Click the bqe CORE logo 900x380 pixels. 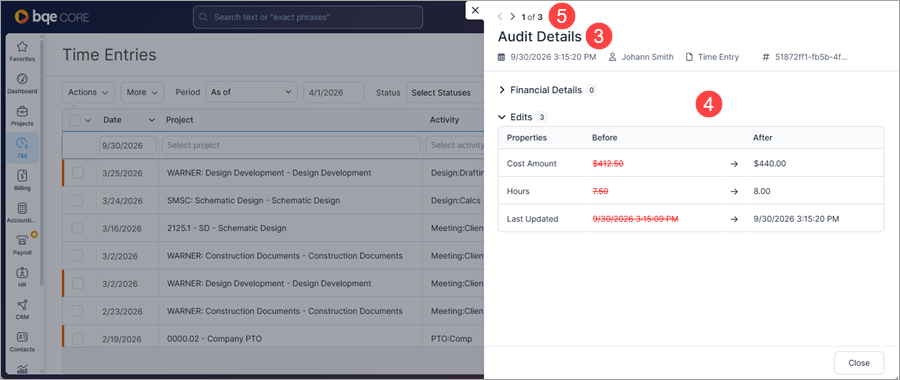click(52, 17)
